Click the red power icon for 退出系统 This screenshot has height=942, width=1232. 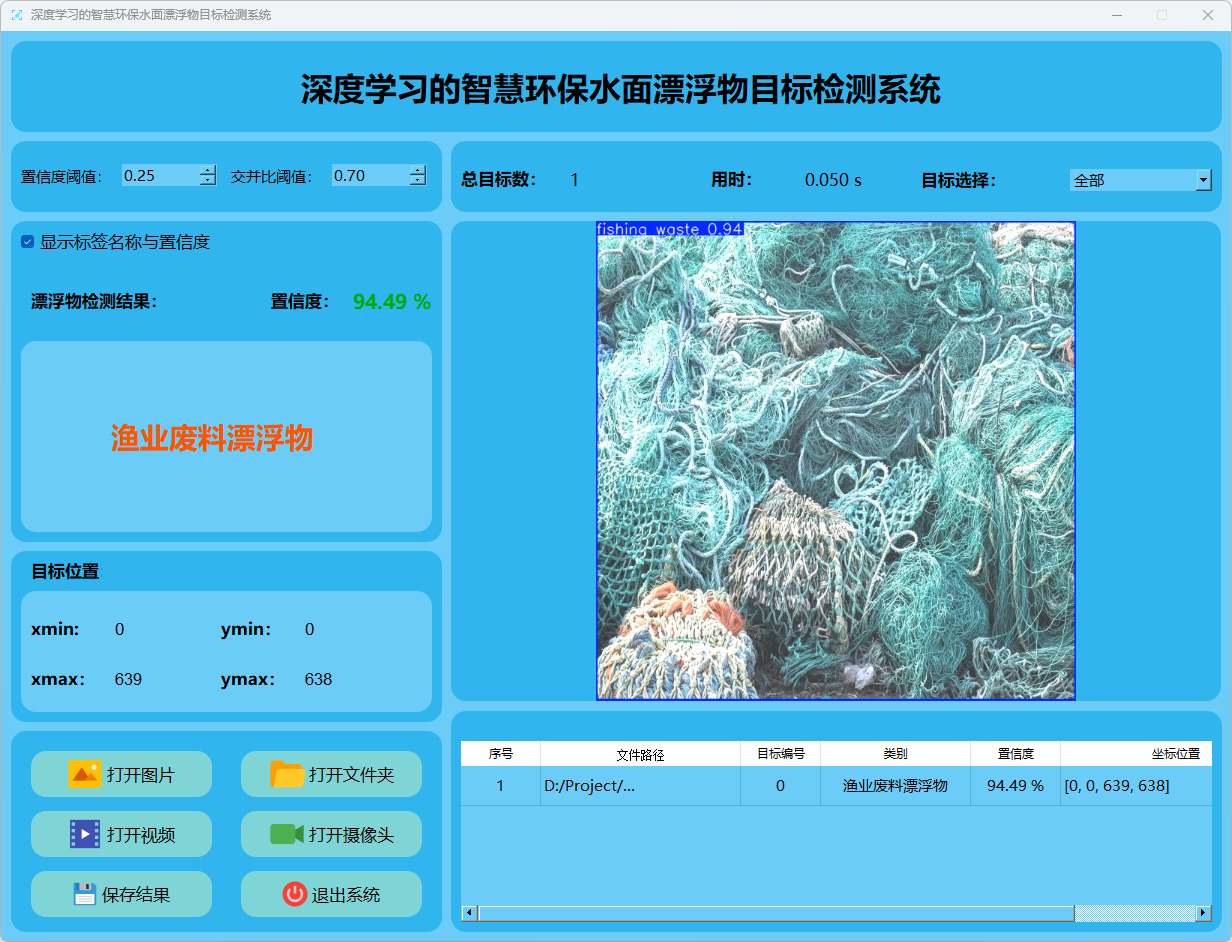click(x=294, y=894)
